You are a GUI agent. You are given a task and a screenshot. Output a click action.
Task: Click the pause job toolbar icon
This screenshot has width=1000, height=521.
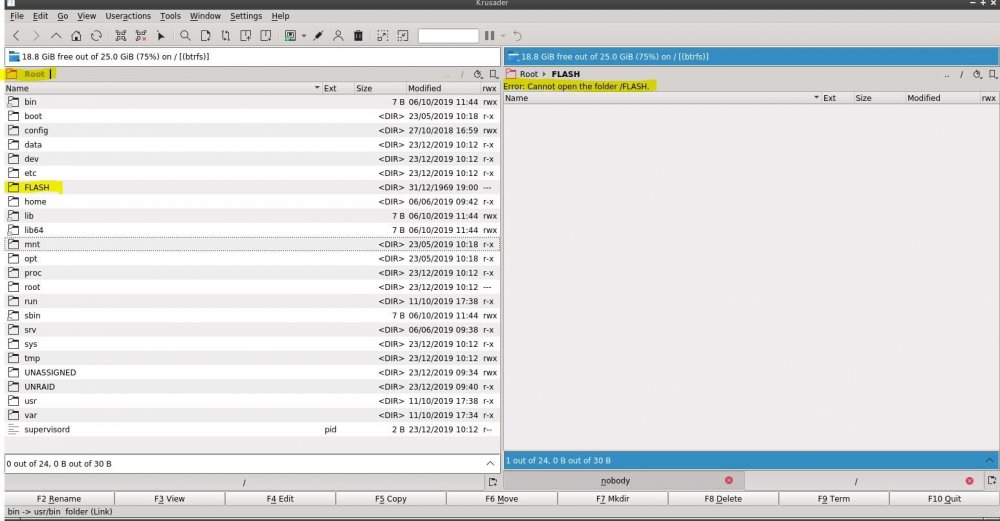coord(489,36)
